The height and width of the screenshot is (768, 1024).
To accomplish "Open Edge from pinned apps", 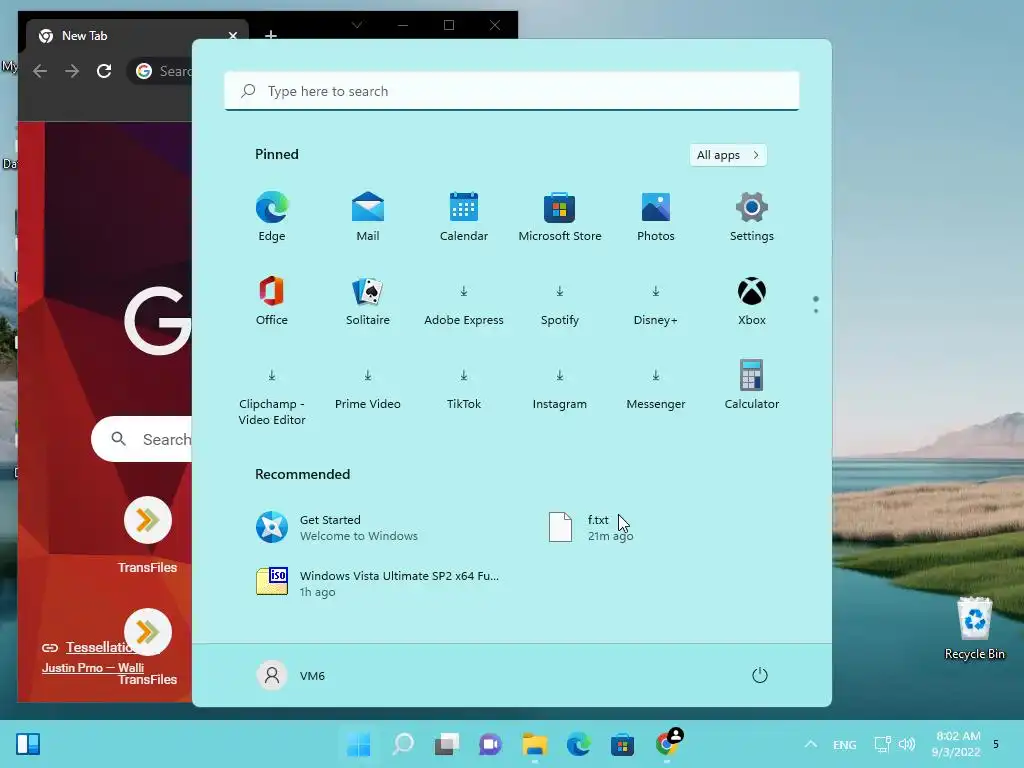I will (272, 217).
